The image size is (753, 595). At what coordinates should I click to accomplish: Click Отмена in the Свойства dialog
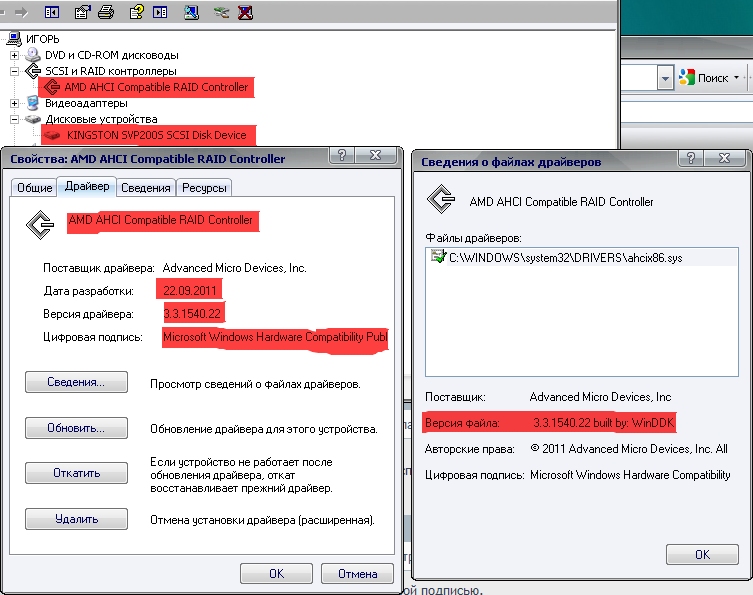357,574
